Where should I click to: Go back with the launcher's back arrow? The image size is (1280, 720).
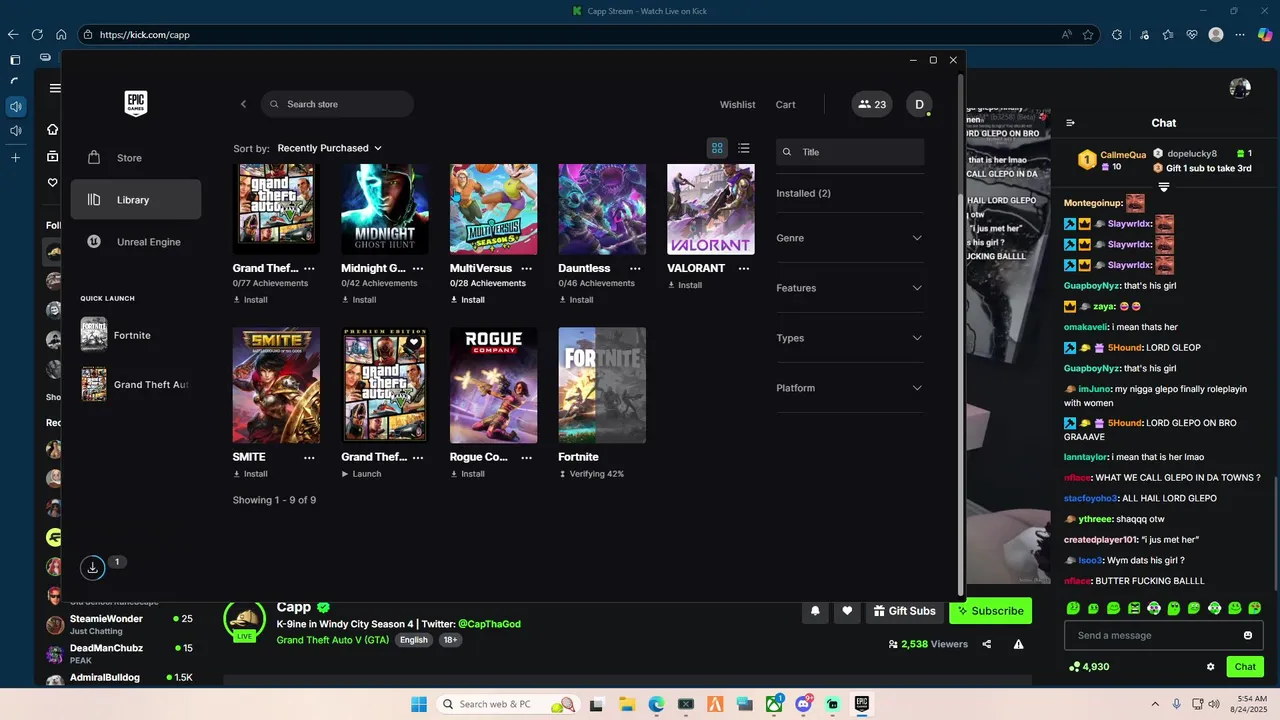coord(243,104)
